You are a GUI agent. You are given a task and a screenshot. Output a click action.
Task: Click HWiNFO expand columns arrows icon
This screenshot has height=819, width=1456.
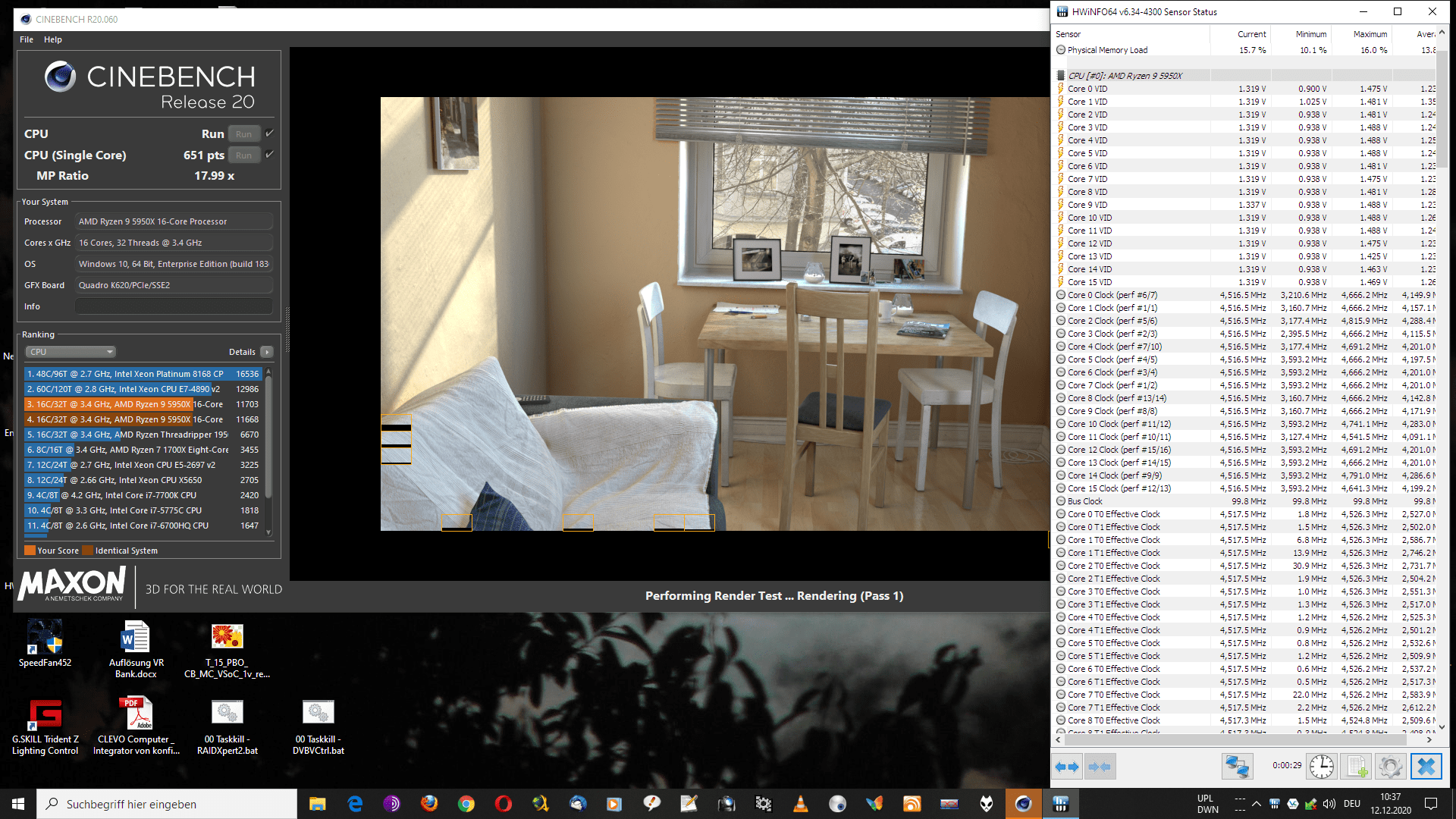pyautogui.click(x=1067, y=767)
